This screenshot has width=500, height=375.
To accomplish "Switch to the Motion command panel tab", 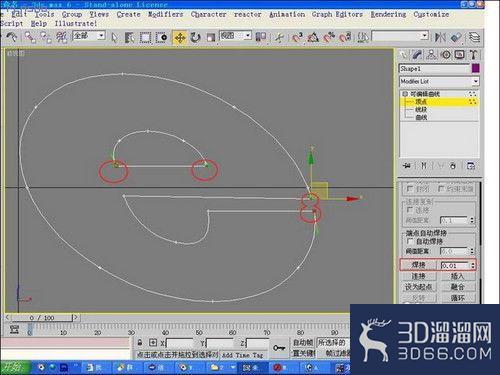I will tap(446, 55).
